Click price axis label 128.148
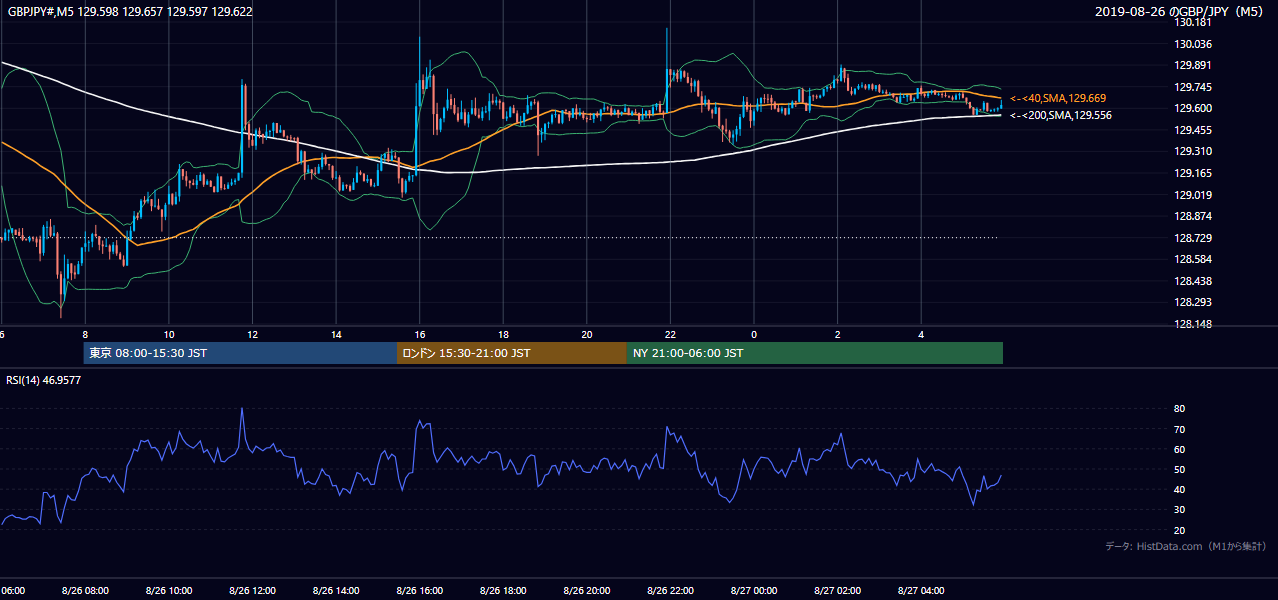 coord(1194,324)
